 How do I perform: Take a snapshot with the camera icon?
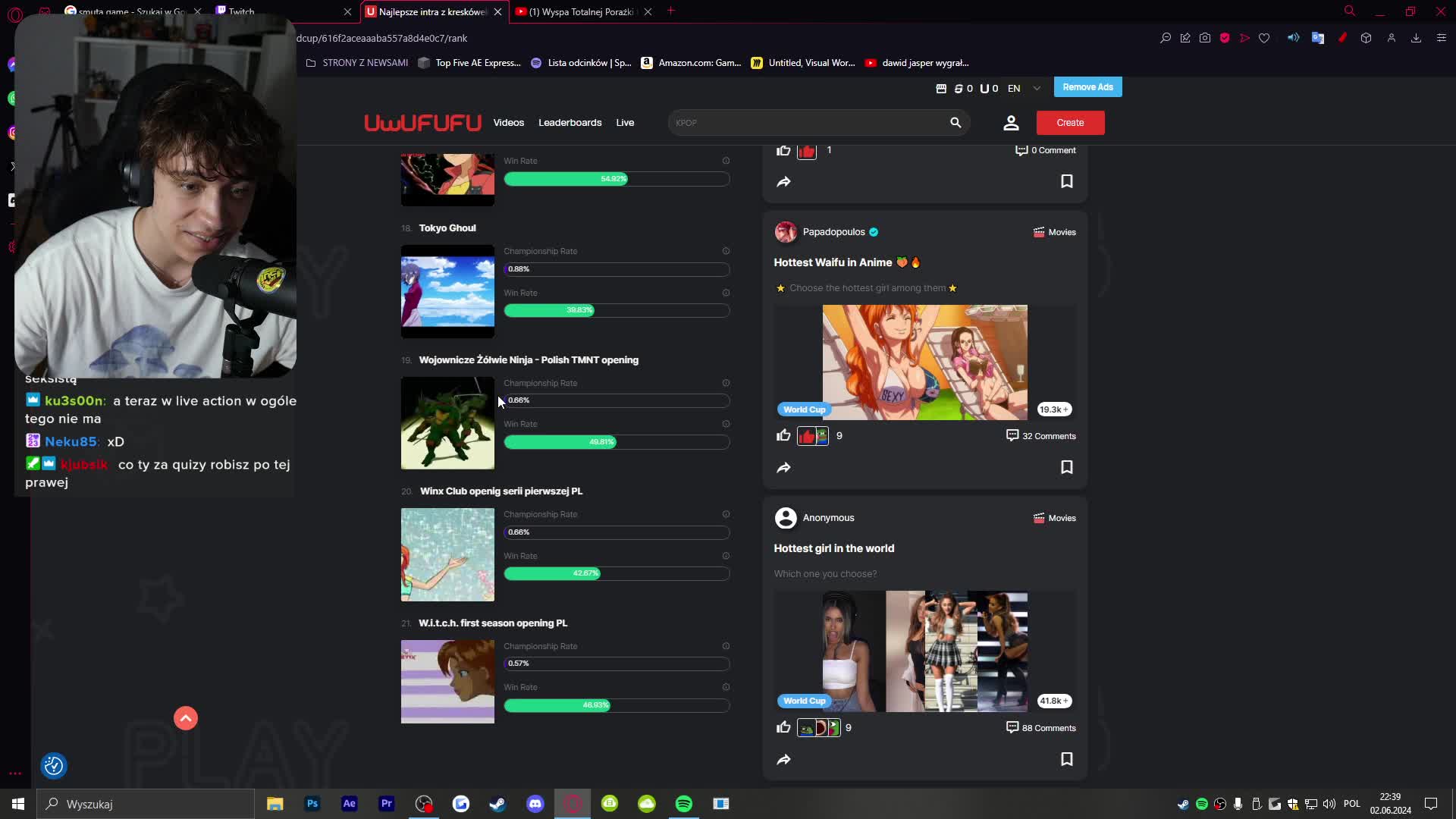(x=1205, y=38)
